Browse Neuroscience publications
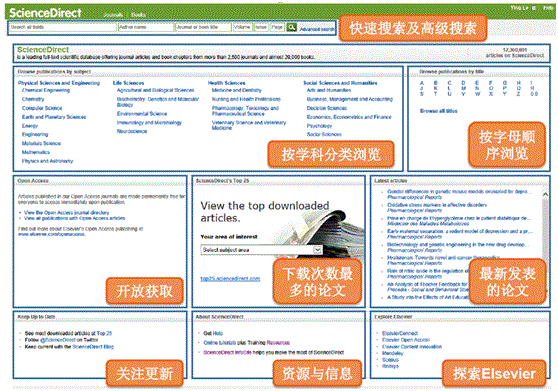The height and width of the screenshot is (391, 558). (132, 131)
